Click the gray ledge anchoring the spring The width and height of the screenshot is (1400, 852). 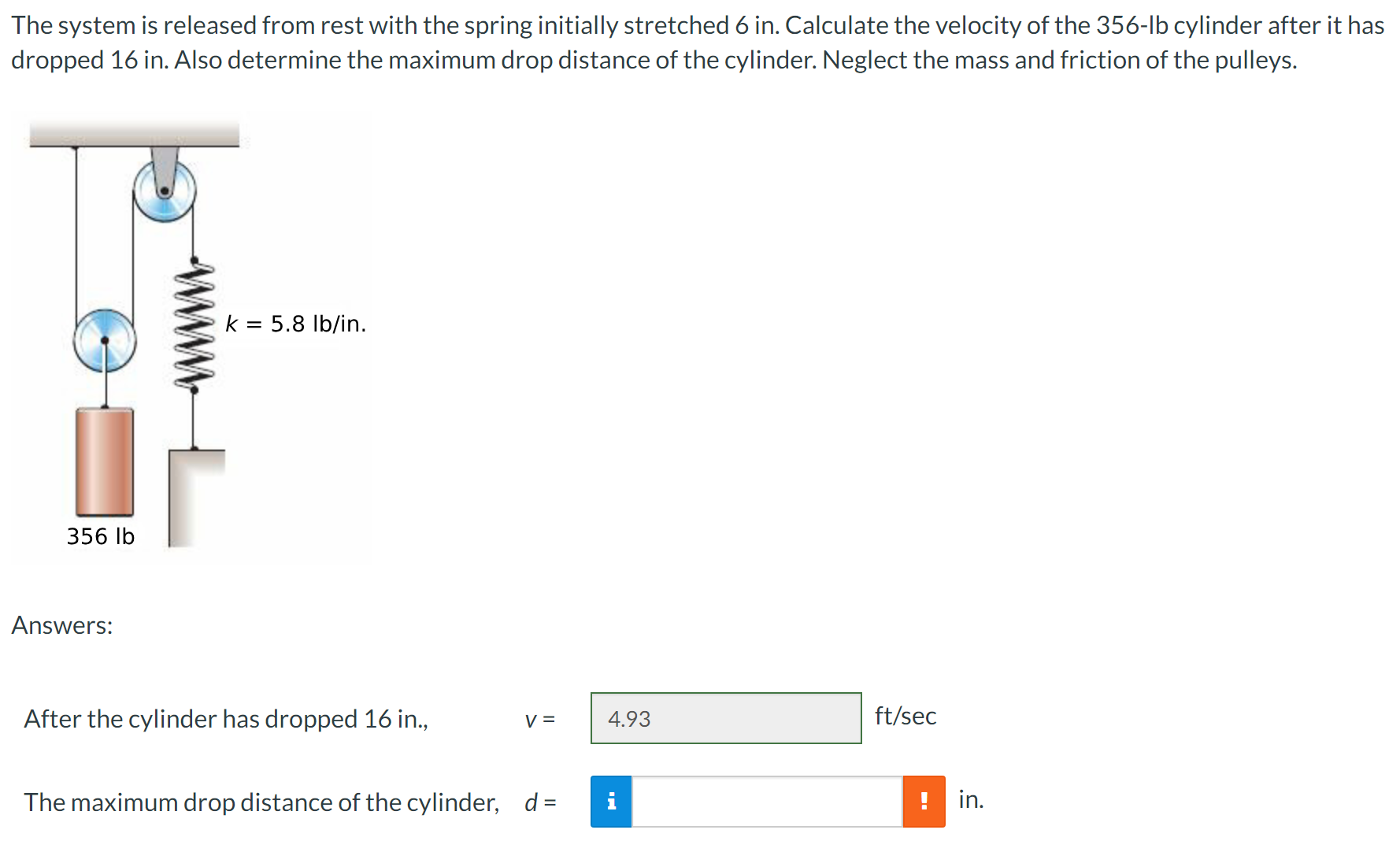197,498
